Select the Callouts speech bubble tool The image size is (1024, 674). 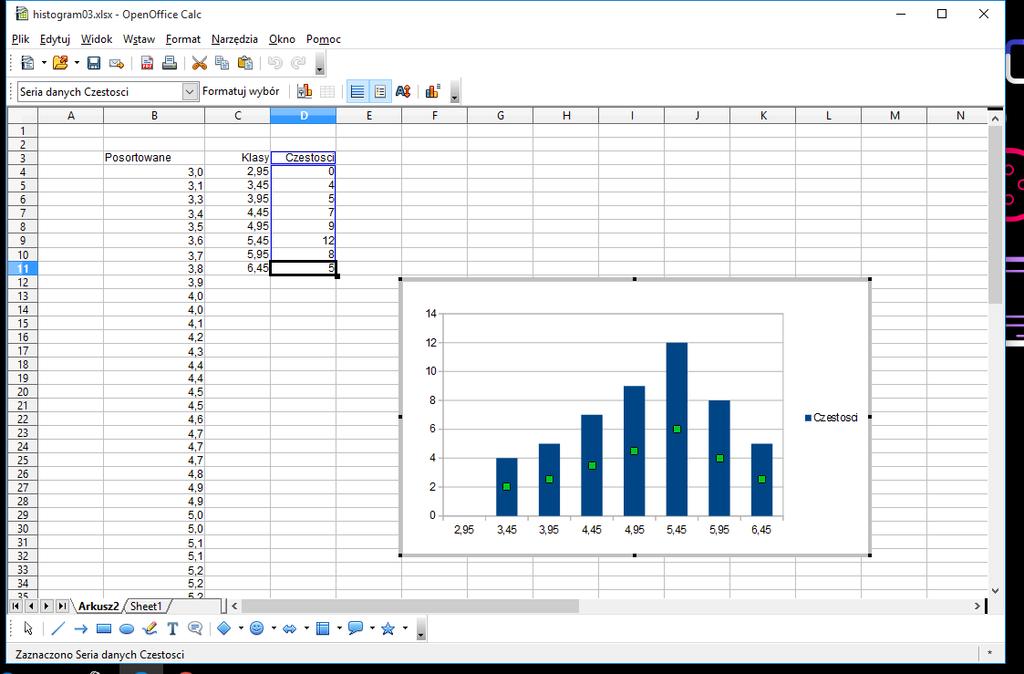(x=195, y=628)
